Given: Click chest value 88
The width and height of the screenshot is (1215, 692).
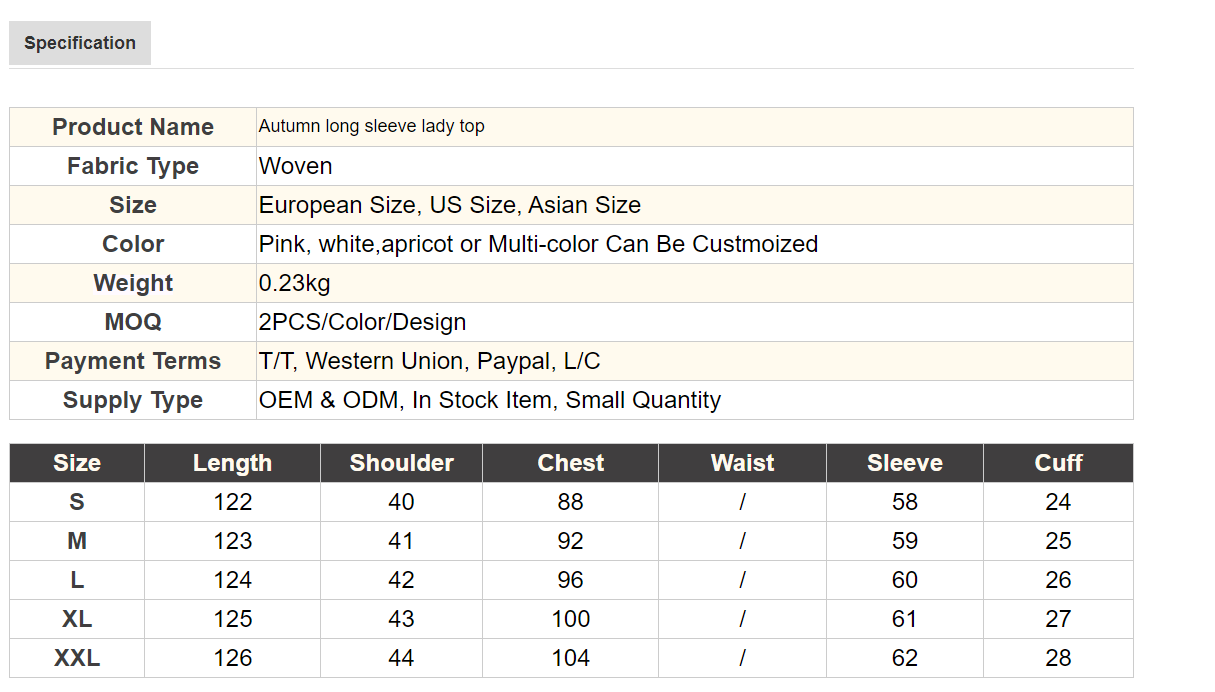Looking at the screenshot, I should click(571, 502).
